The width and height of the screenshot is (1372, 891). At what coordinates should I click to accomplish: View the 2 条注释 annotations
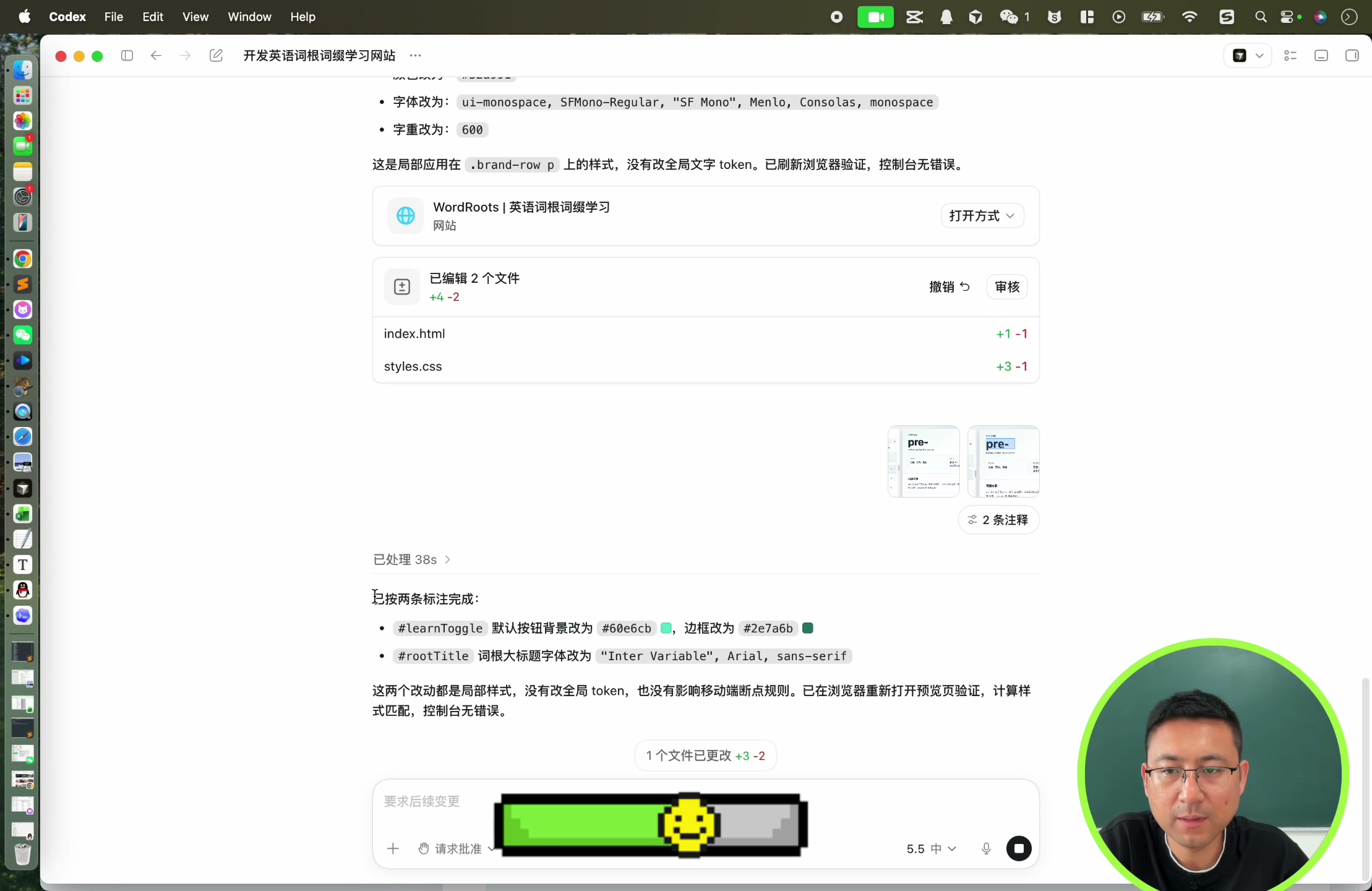(x=998, y=520)
